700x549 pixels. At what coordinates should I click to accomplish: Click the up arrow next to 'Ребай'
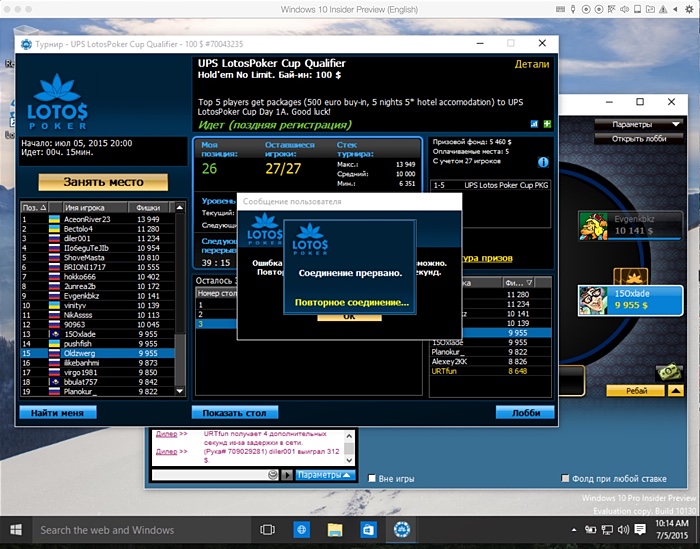676,391
